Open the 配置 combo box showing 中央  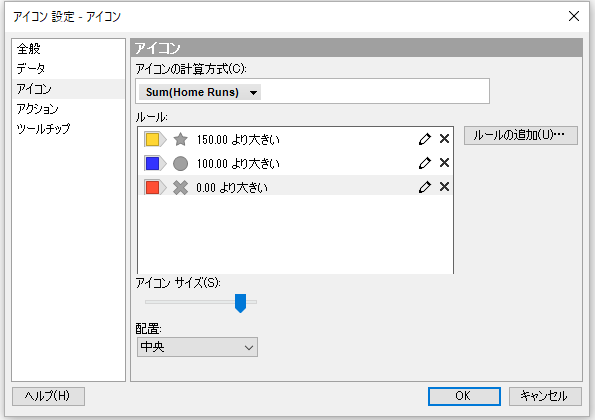coord(197,347)
